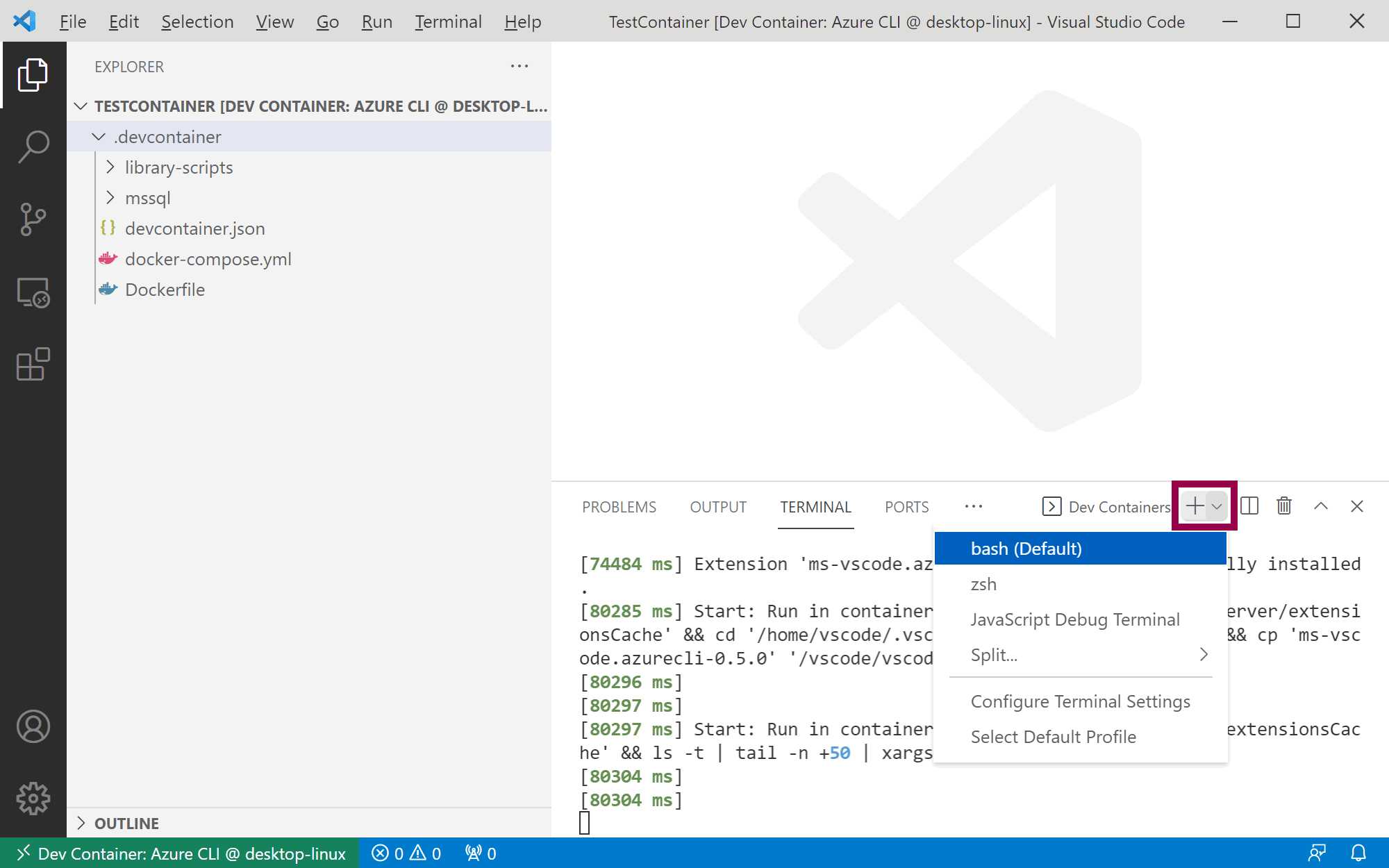Choose Select Default Profile option

[x=1053, y=737]
